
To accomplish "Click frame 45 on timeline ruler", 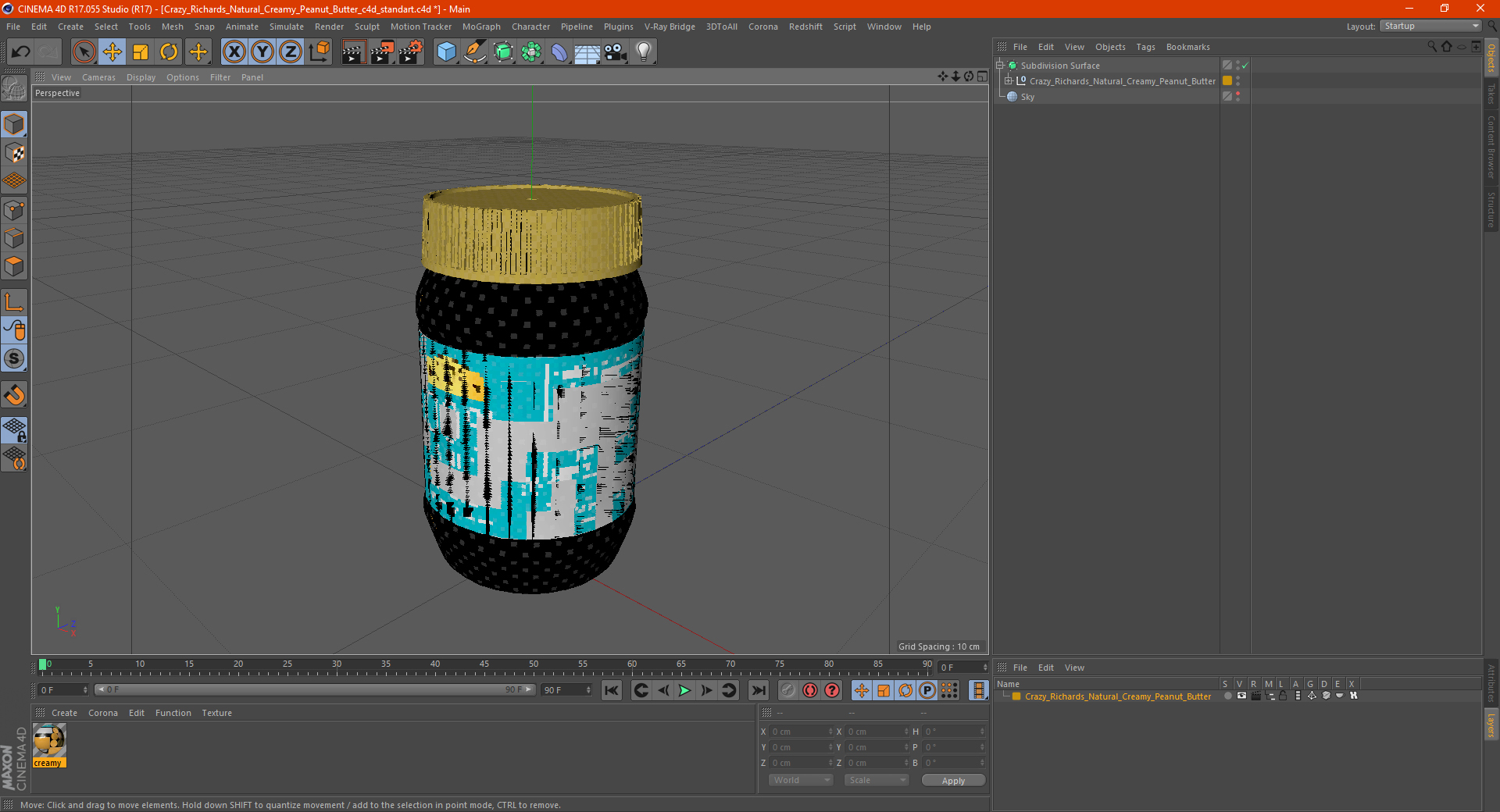I will point(484,664).
